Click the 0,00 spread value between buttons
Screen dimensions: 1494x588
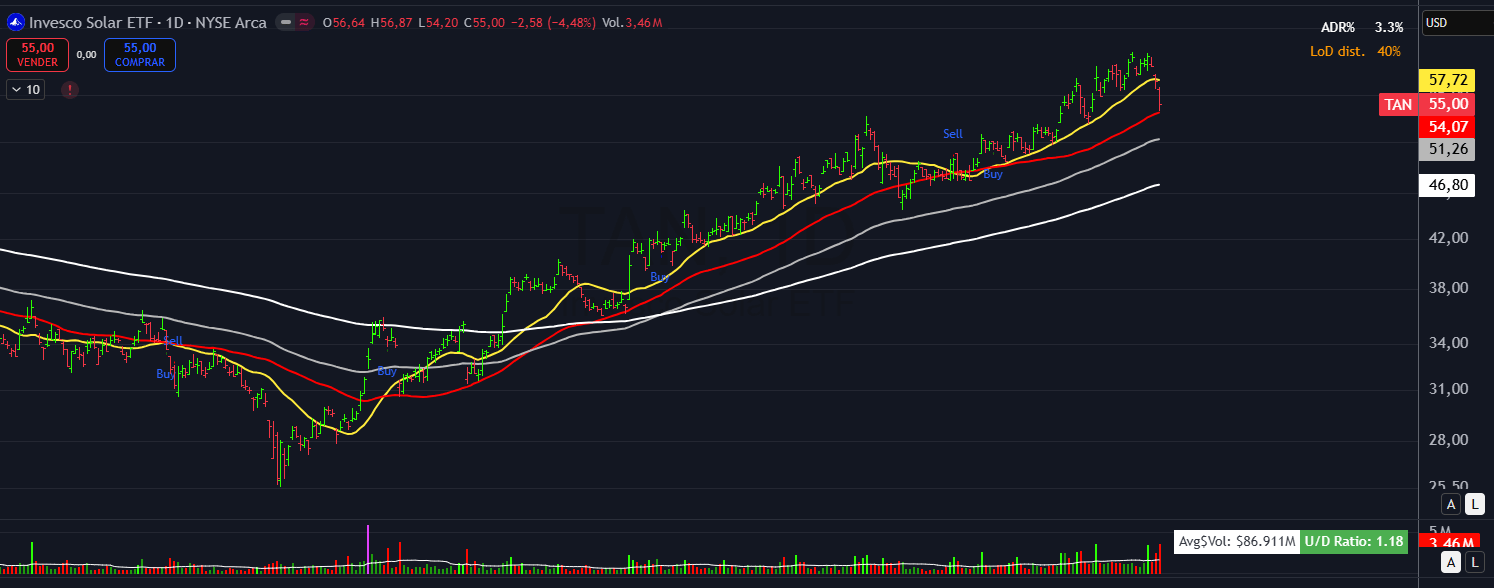pos(86,55)
